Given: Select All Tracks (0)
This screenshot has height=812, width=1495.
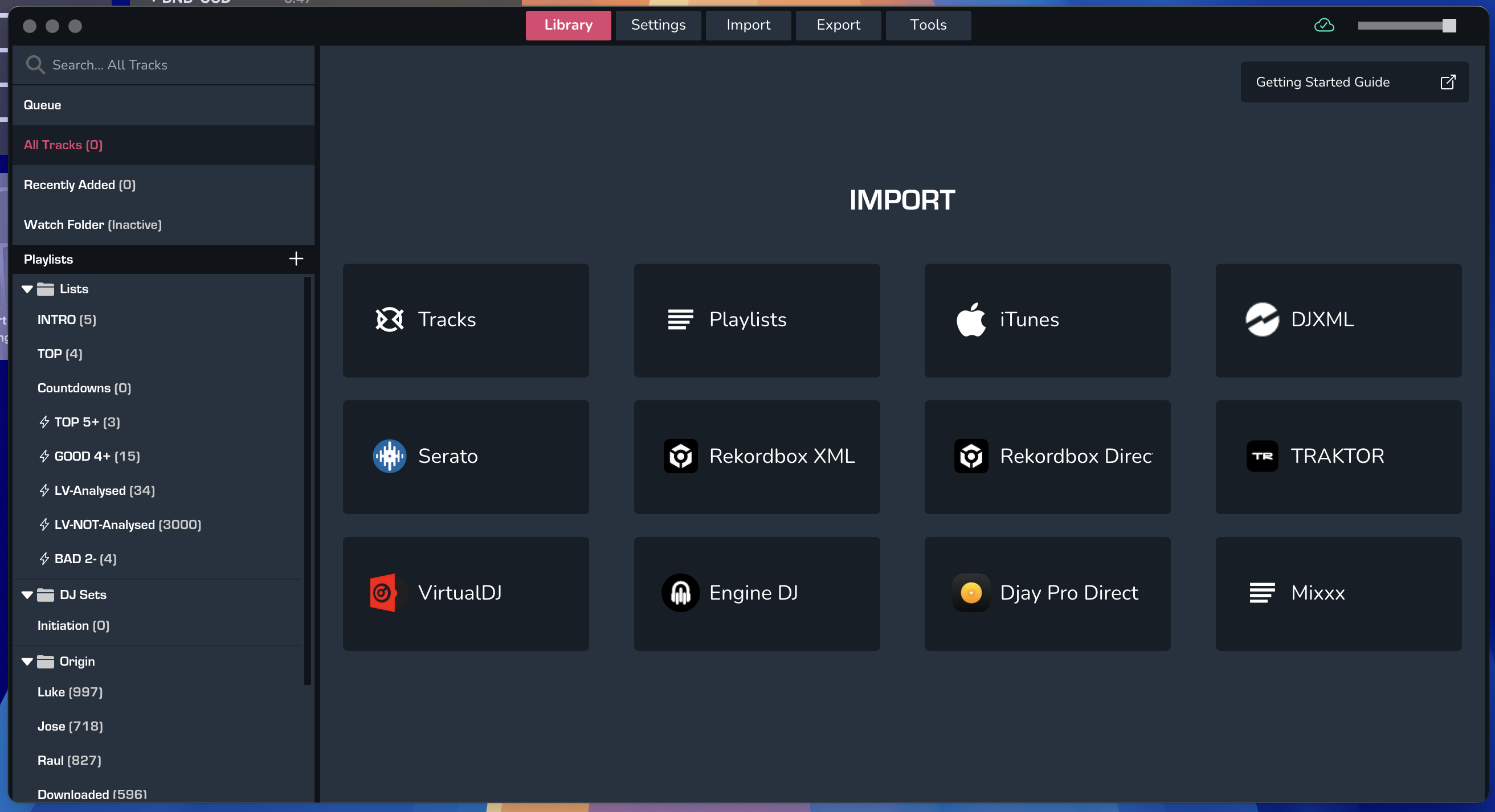Looking at the screenshot, I should [x=163, y=145].
